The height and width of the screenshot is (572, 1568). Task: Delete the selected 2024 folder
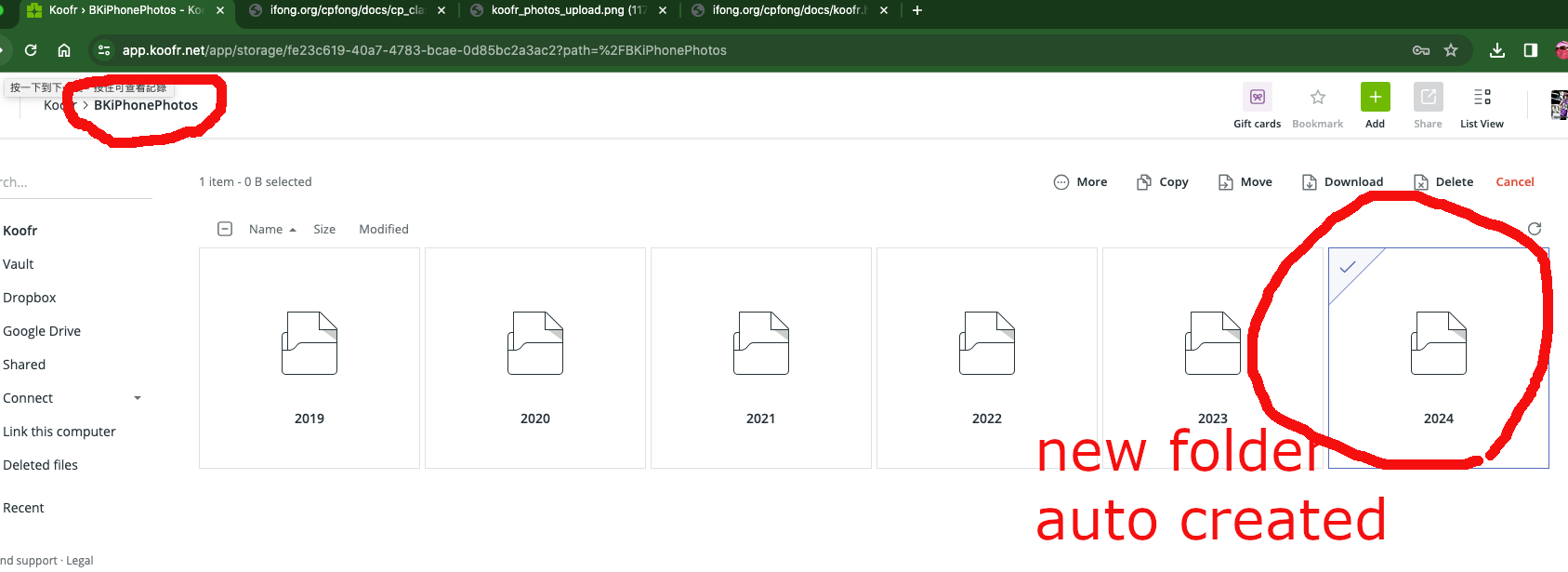click(x=1443, y=182)
